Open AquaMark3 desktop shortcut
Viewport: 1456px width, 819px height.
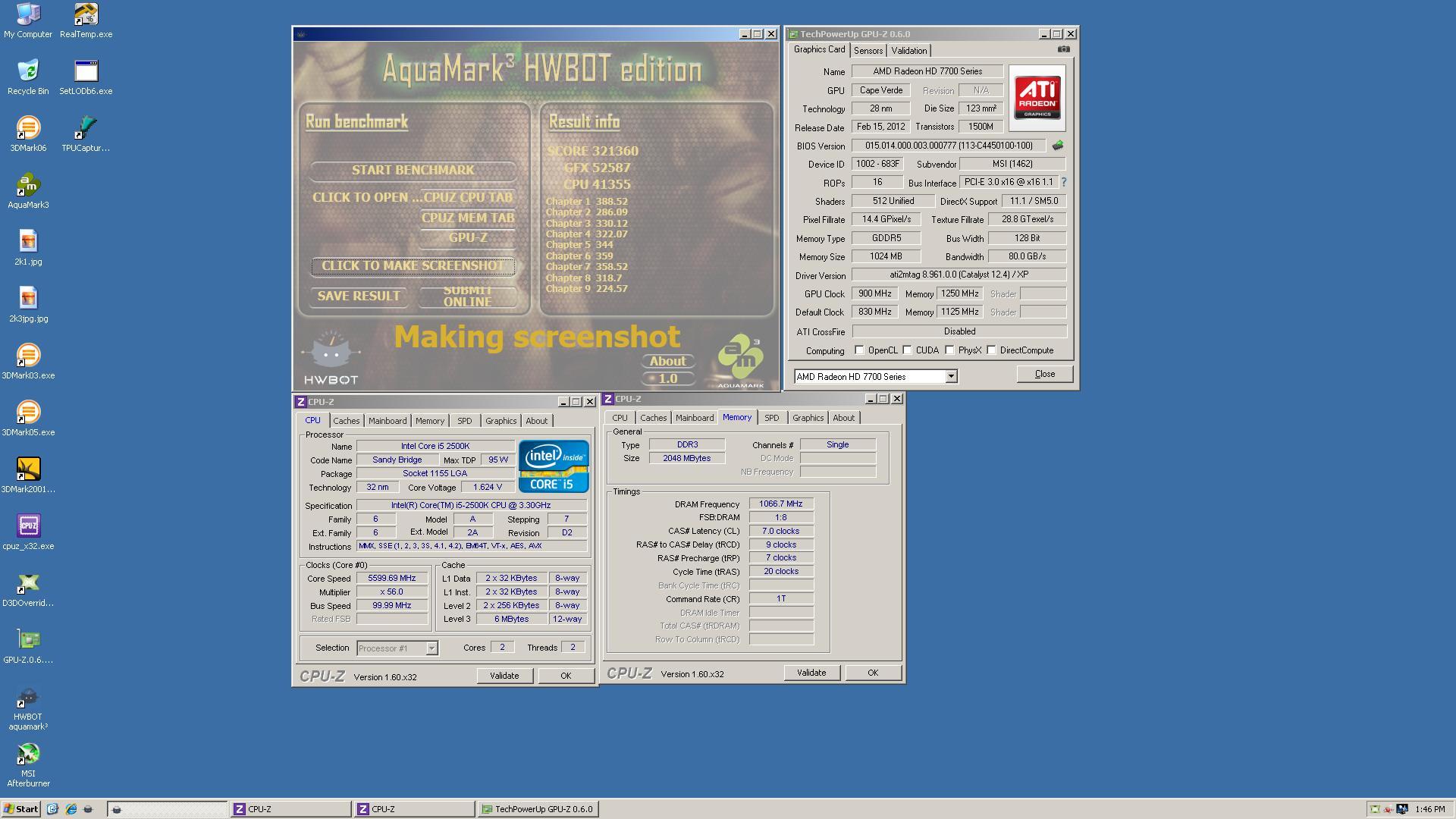pyautogui.click(x=28, y=191)
